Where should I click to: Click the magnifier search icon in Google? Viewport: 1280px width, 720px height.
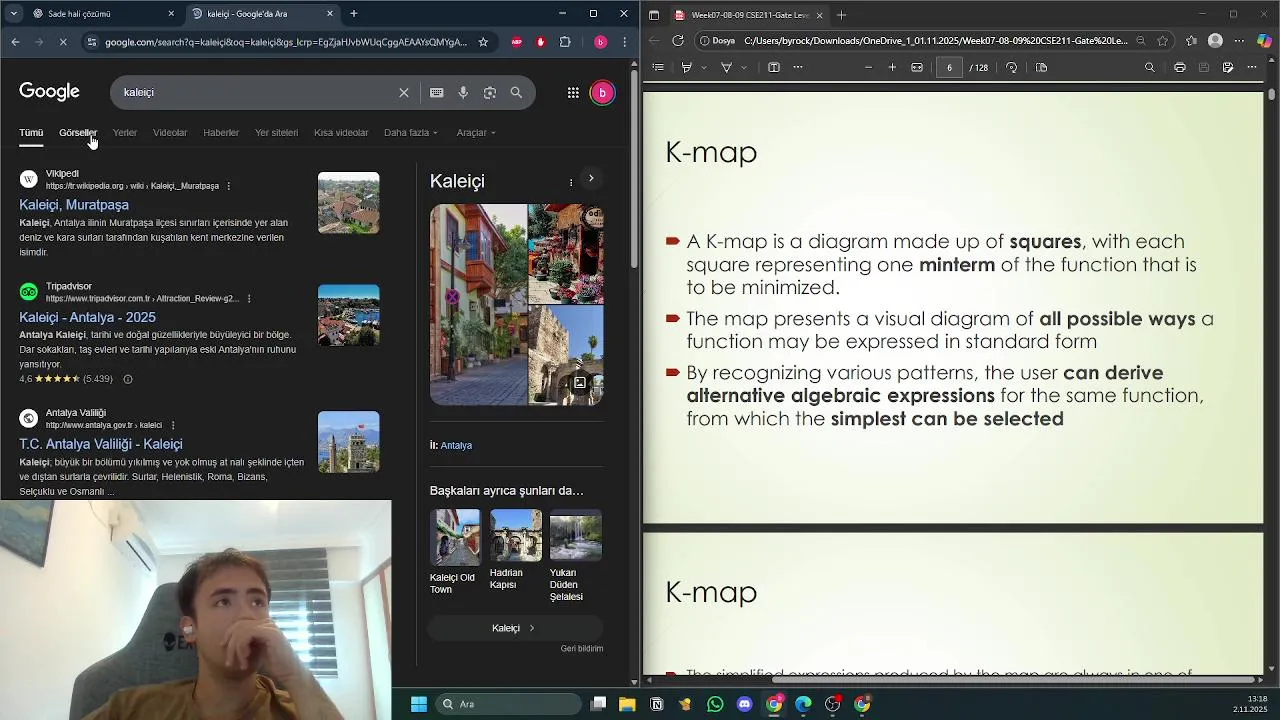[516, 92]
